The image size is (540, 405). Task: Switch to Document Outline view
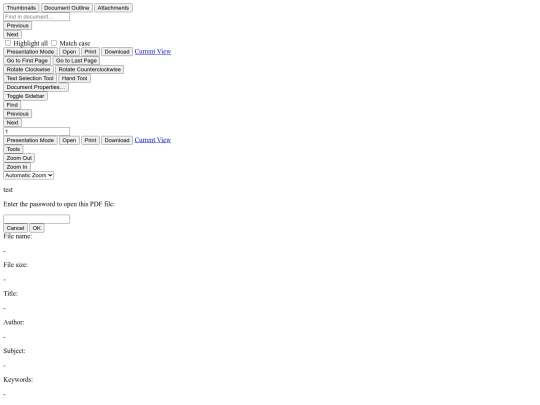point(66,8)
